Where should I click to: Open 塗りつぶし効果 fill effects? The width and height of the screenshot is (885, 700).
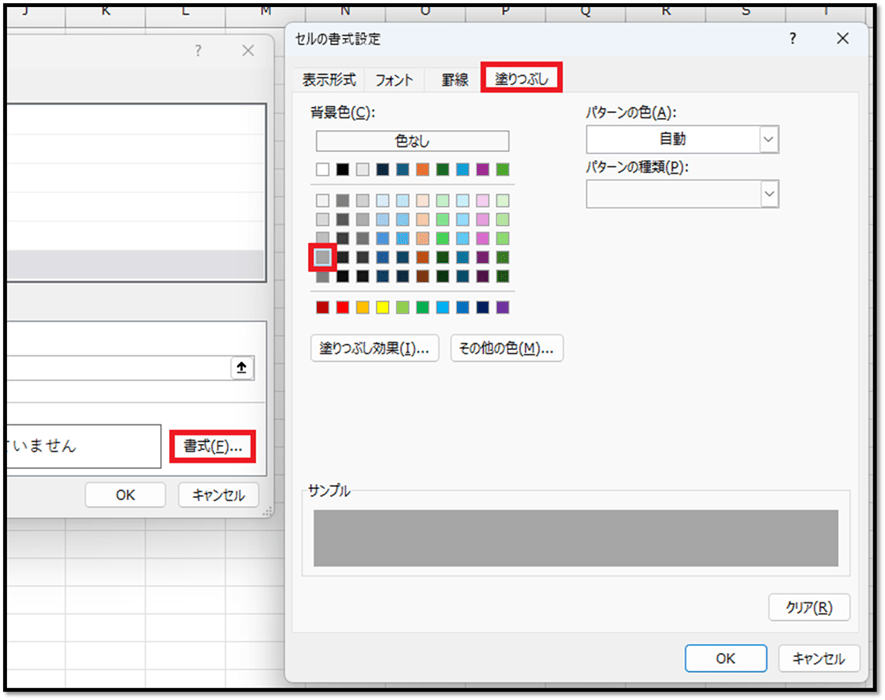(374, 348)
